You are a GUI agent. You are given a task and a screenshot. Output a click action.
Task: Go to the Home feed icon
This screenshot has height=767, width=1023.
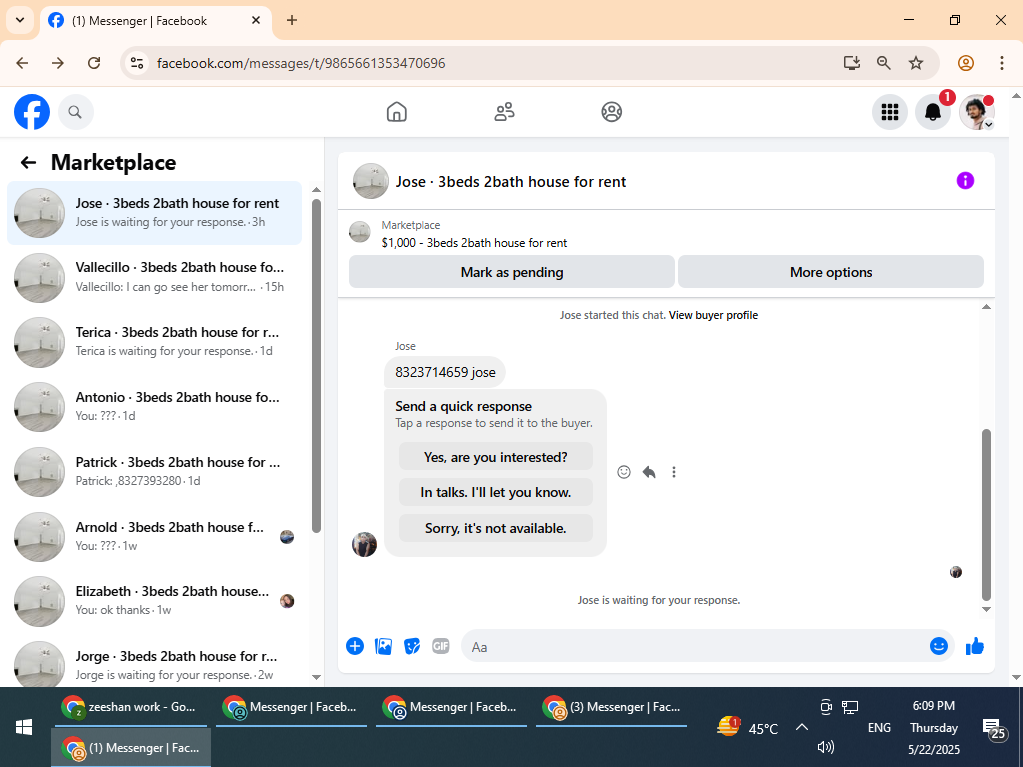pos(397,112)
